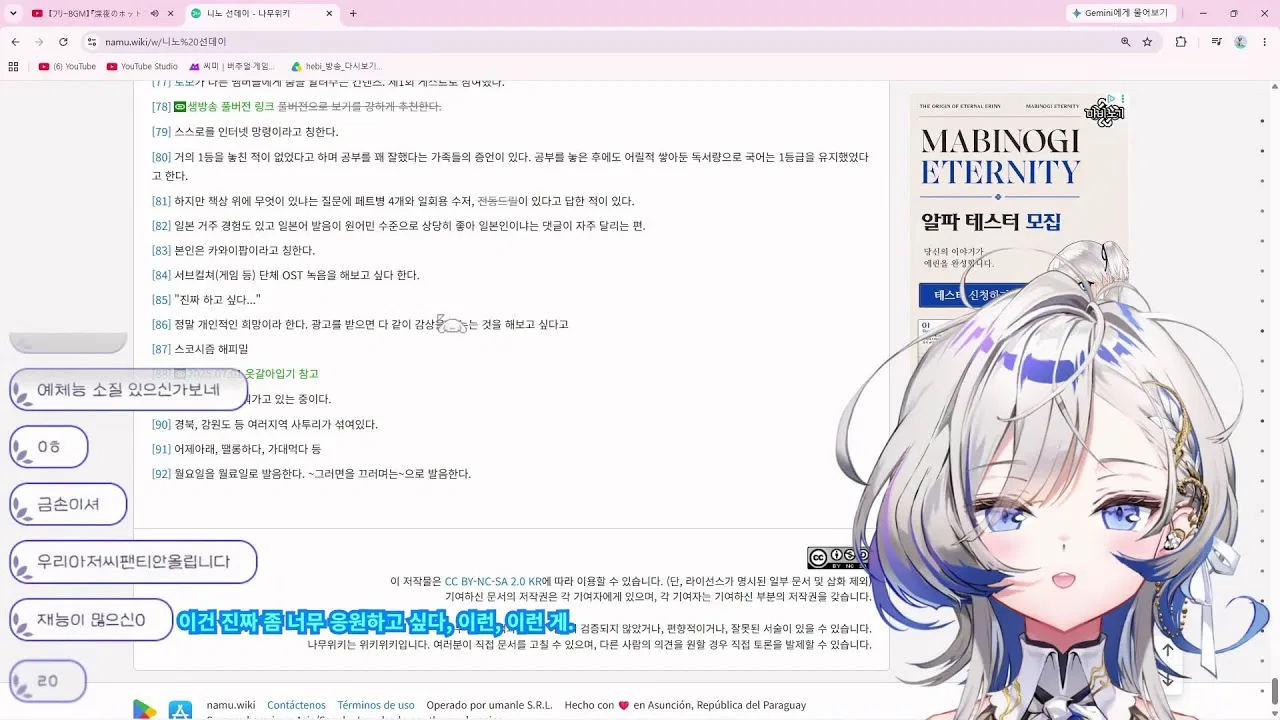
Task: Go forward to the next page
Action: point(39,42)
